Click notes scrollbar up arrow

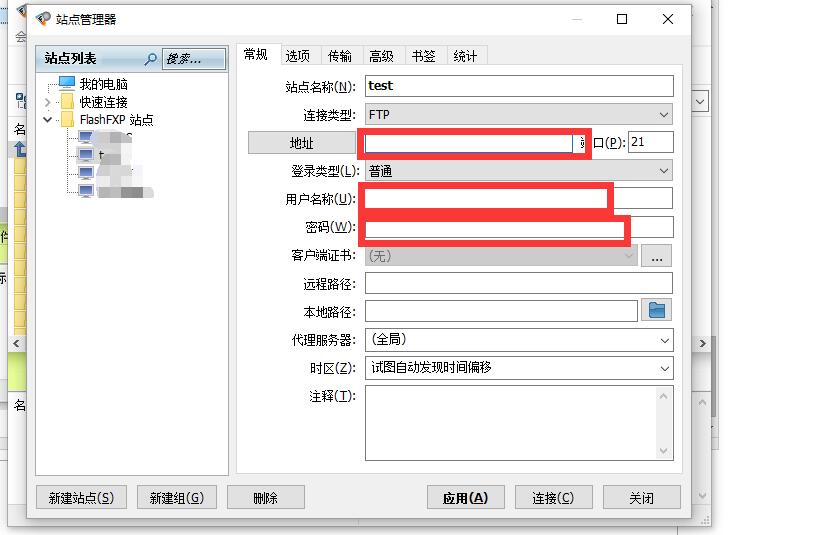[x=664, y=397]
